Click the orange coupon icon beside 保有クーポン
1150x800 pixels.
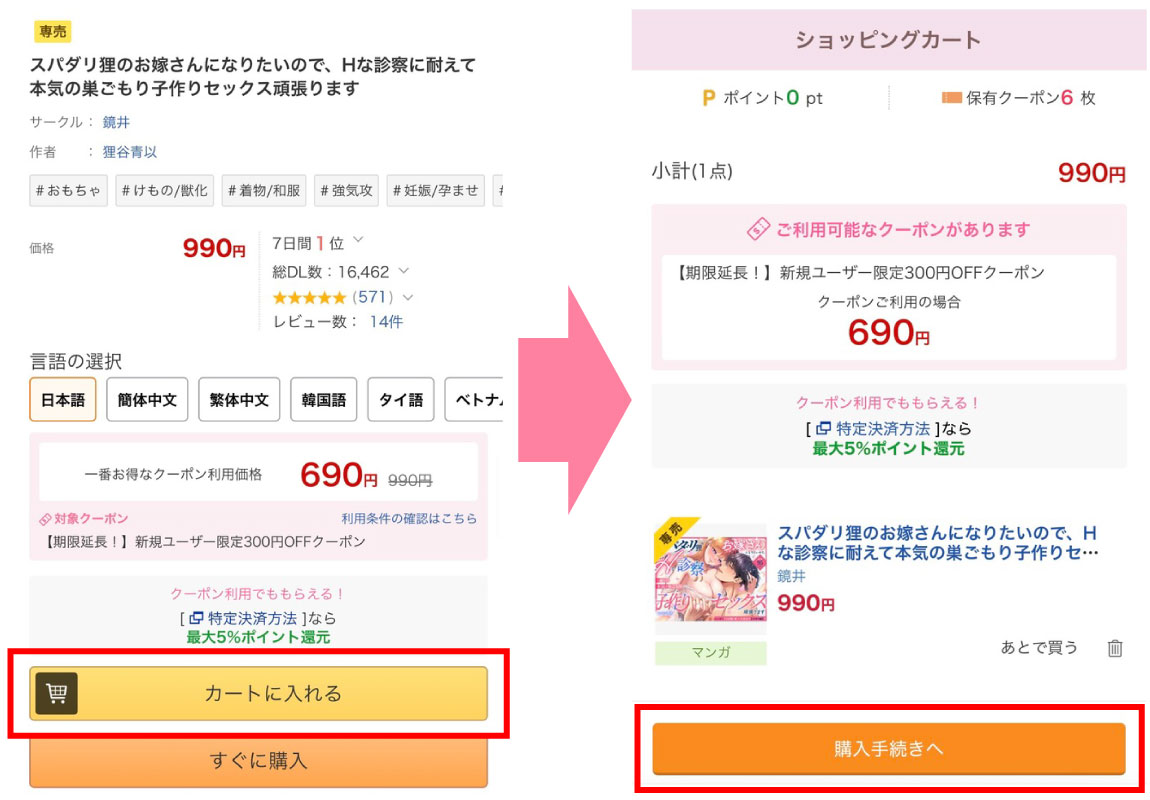click(x=951, y=98)
